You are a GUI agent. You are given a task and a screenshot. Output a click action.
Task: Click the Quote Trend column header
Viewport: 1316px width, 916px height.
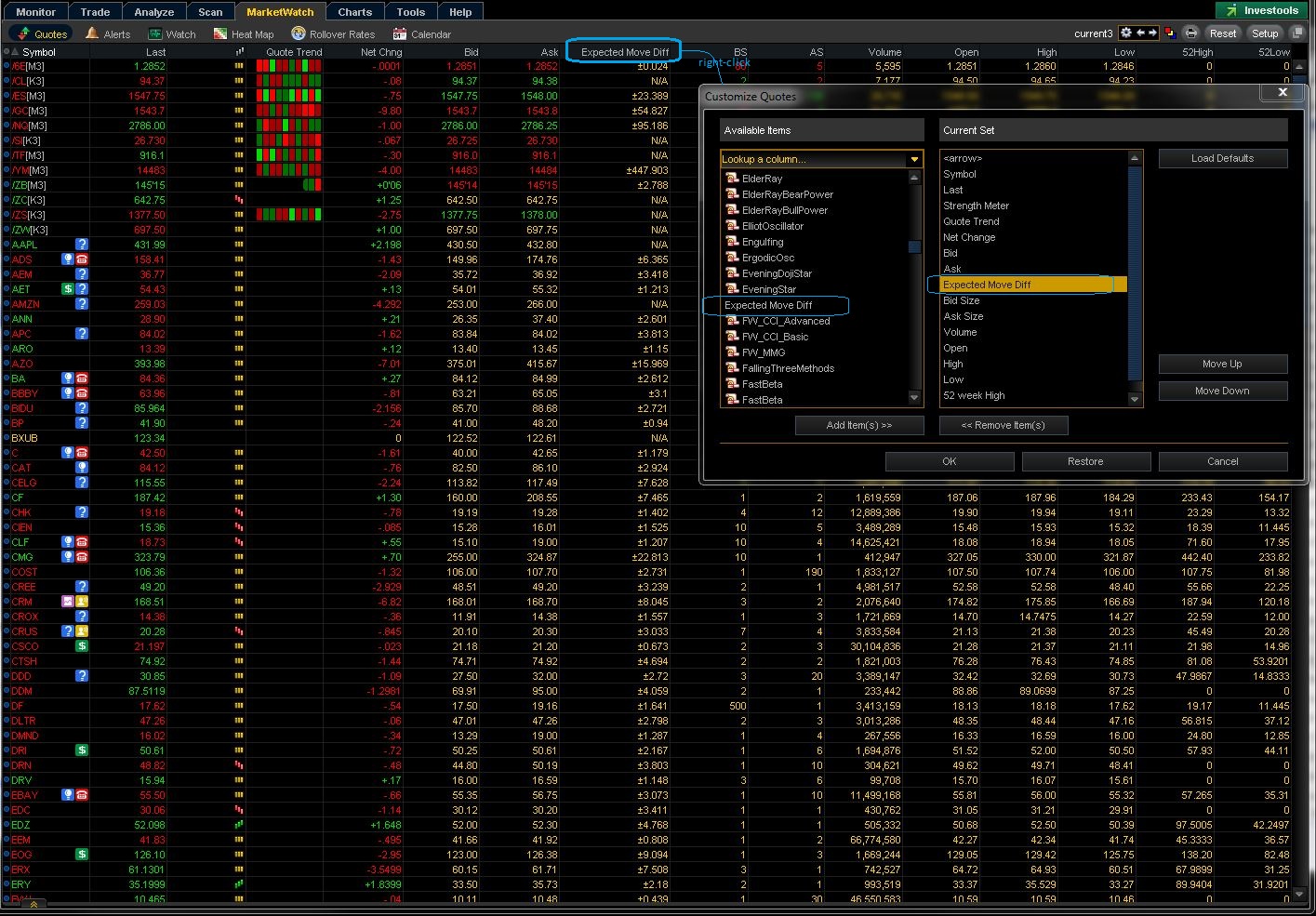[x=294, y=52]
